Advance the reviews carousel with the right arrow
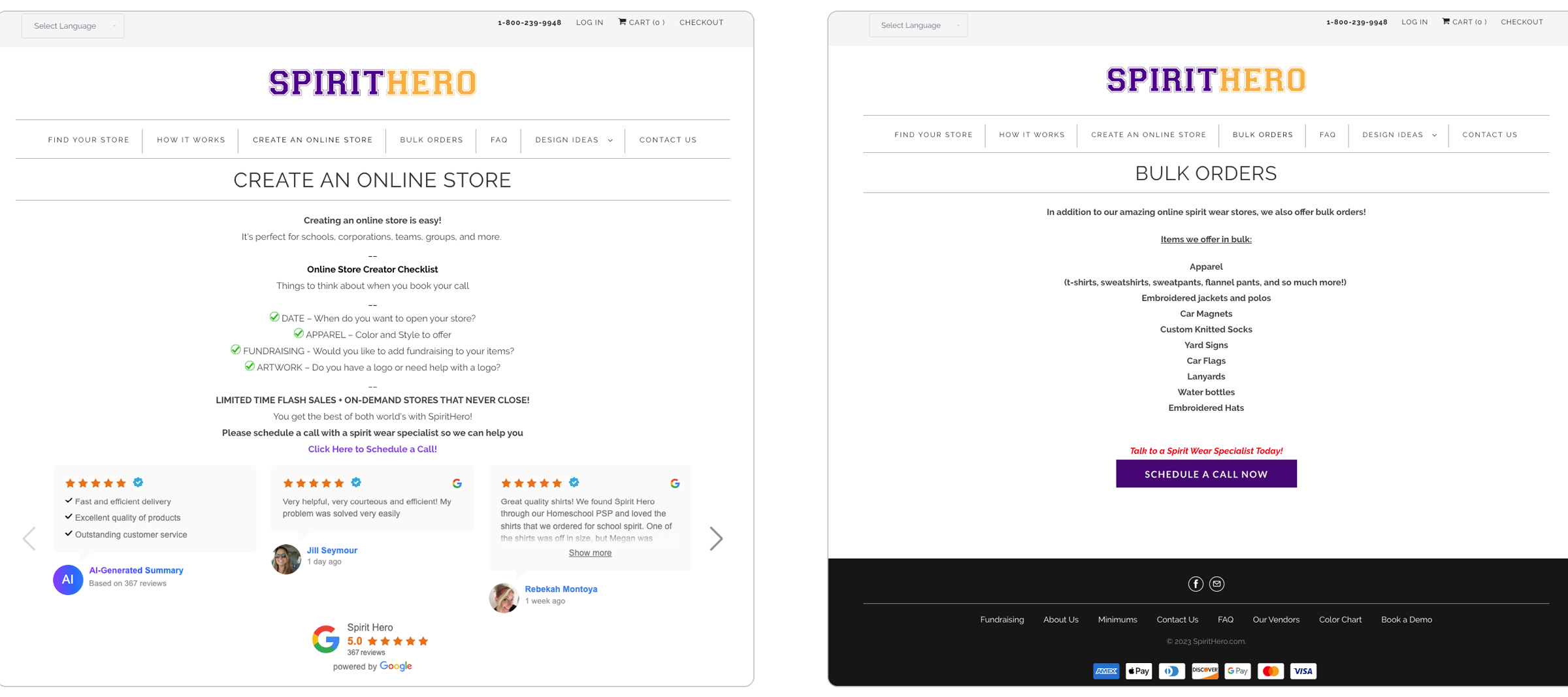The height and width of the screenshot is (697, 1568). (716, 539)
